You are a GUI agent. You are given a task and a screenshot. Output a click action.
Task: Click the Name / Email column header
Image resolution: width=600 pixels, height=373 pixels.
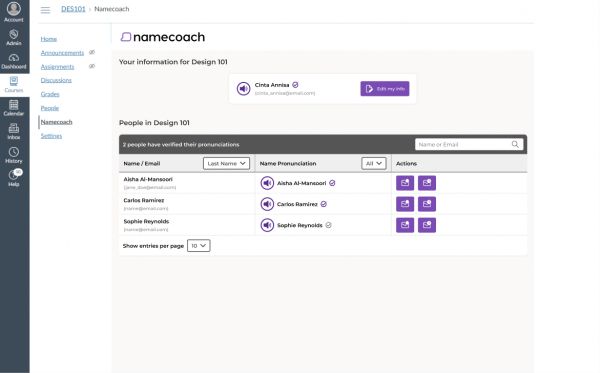142,163
